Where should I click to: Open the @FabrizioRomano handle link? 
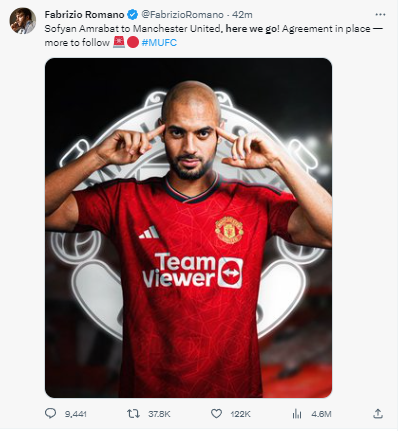click(x=182, y=15)
